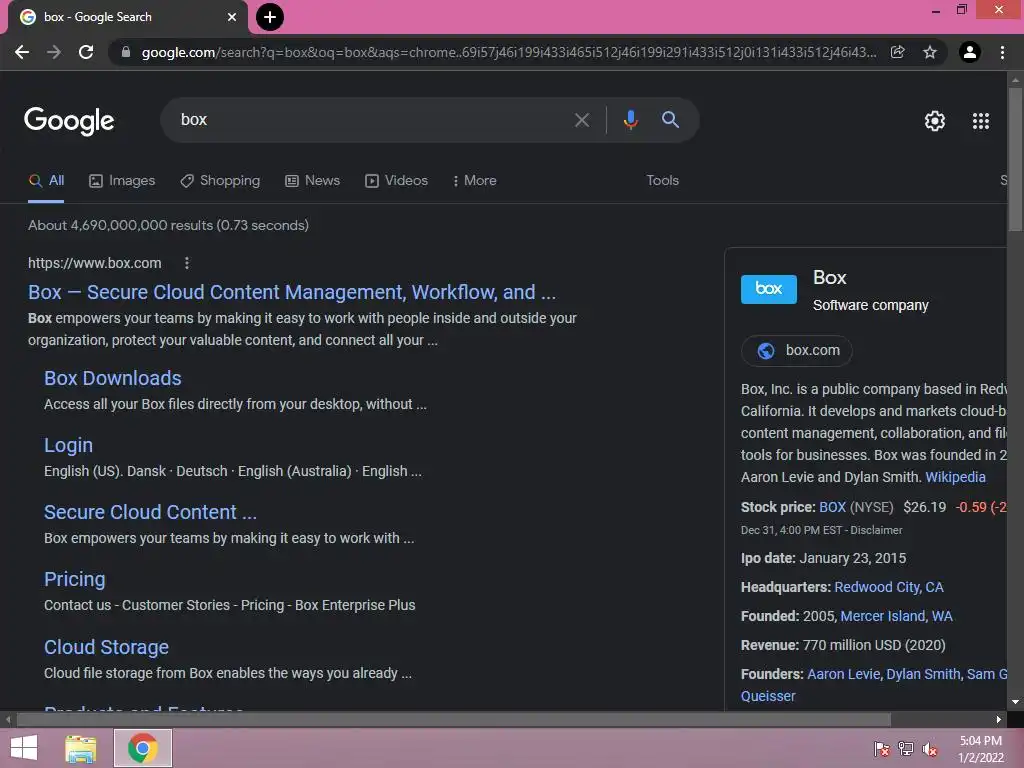Viewport: 1024px width, 768px height.
Task: Open Google quick settings gear
Action: 935,121
